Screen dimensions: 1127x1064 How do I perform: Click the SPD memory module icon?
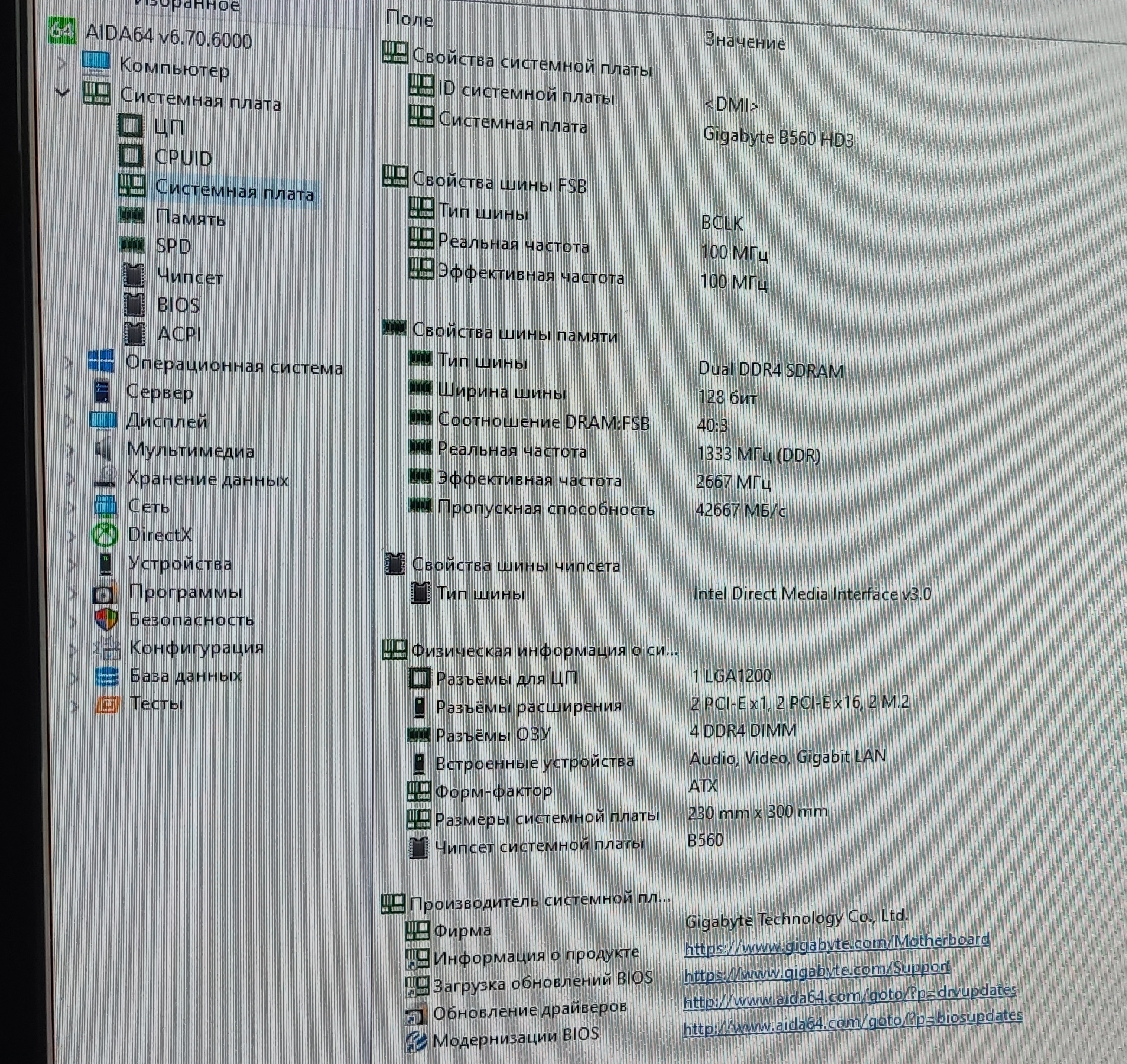click(132, 244)
